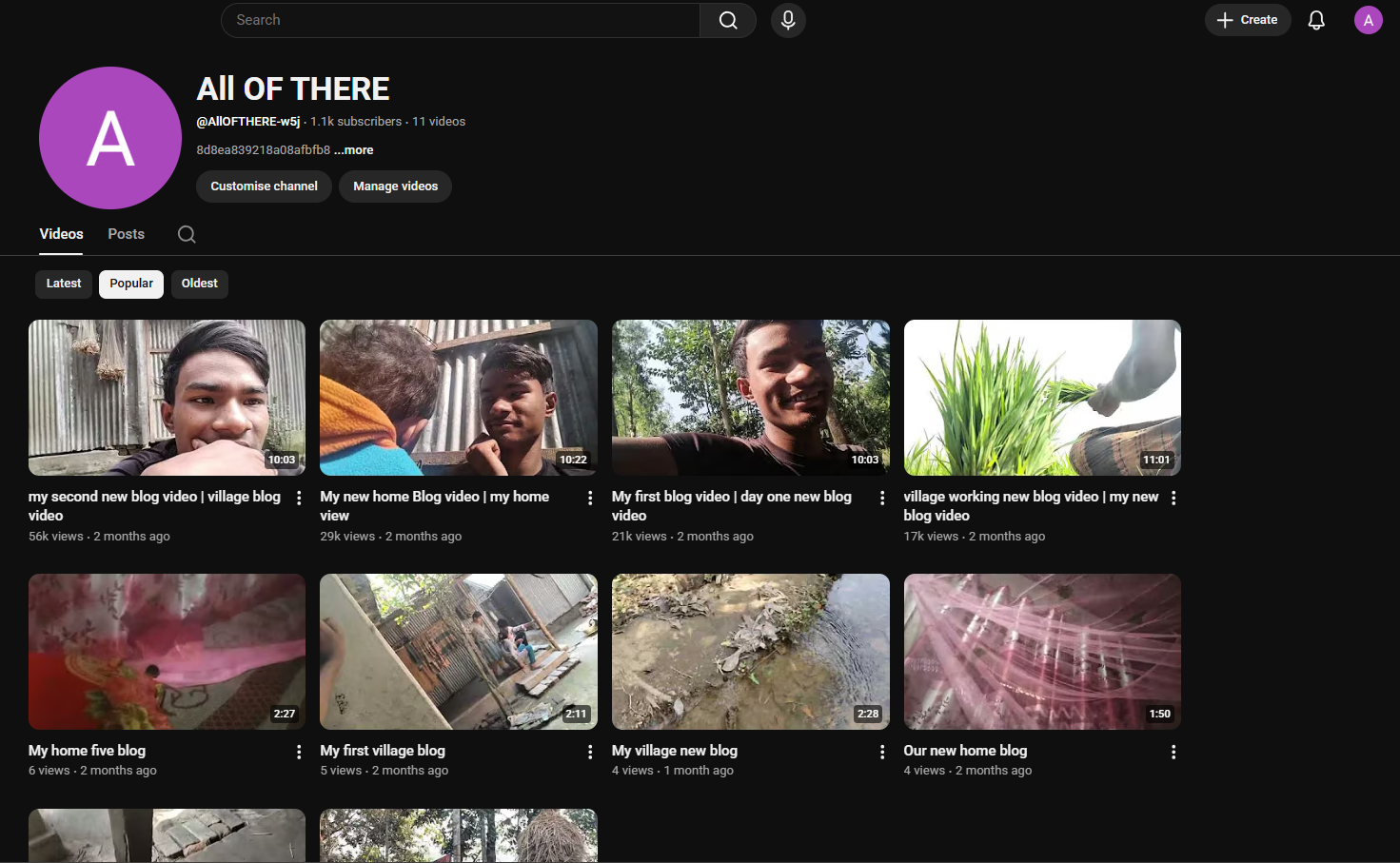Image resolution: width=1400 pixels, height=863 pixels.
Task: Click the Customise channel button
Action: pos(264,186)
